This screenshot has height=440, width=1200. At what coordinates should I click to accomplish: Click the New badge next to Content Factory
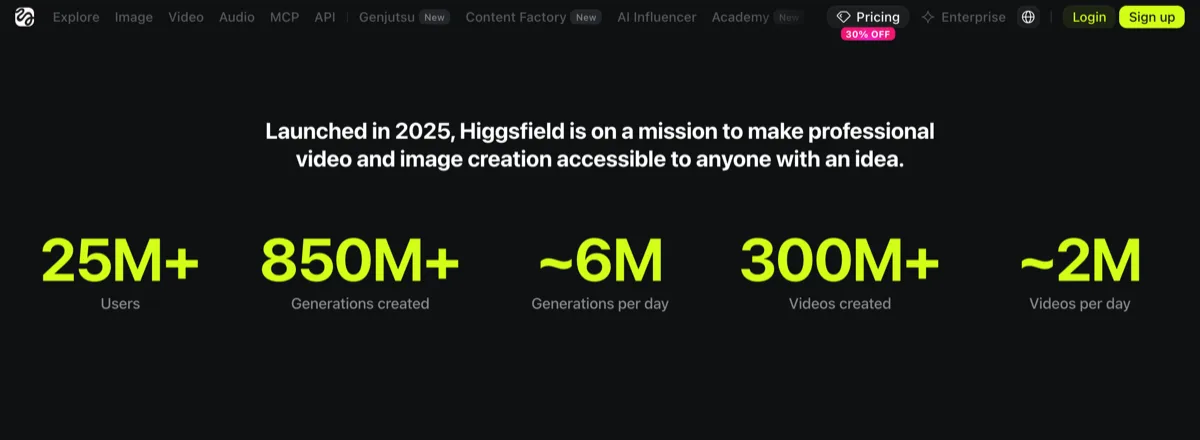(587, 17)
